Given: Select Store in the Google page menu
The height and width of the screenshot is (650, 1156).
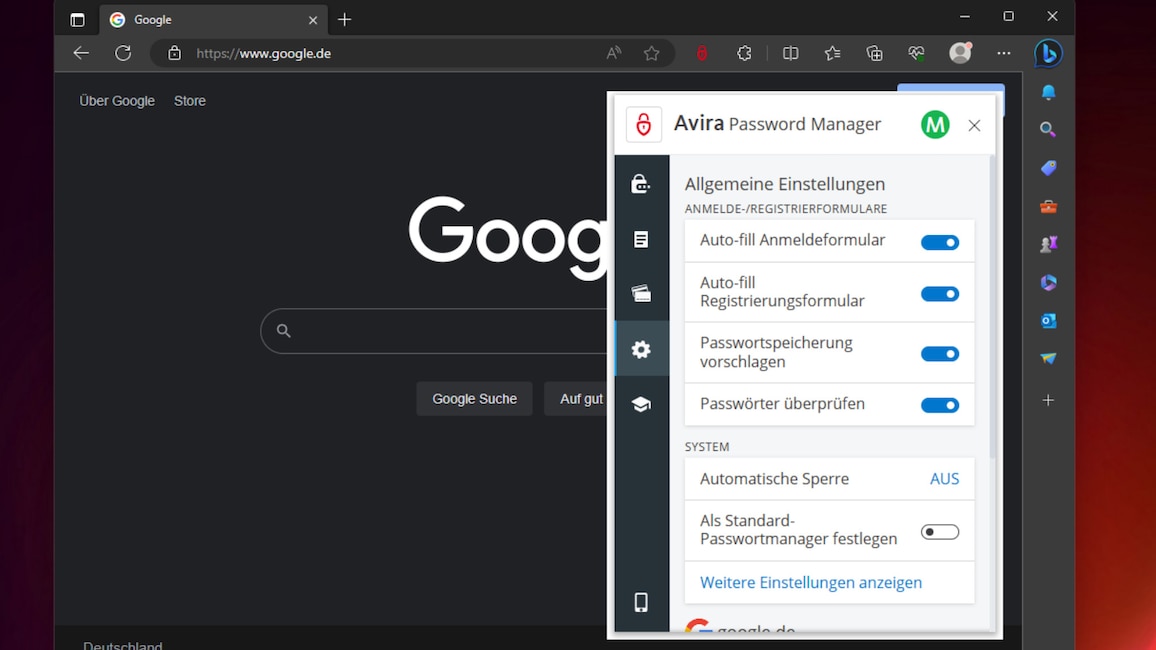Looking at the screenshot, I should pos(189,100).
